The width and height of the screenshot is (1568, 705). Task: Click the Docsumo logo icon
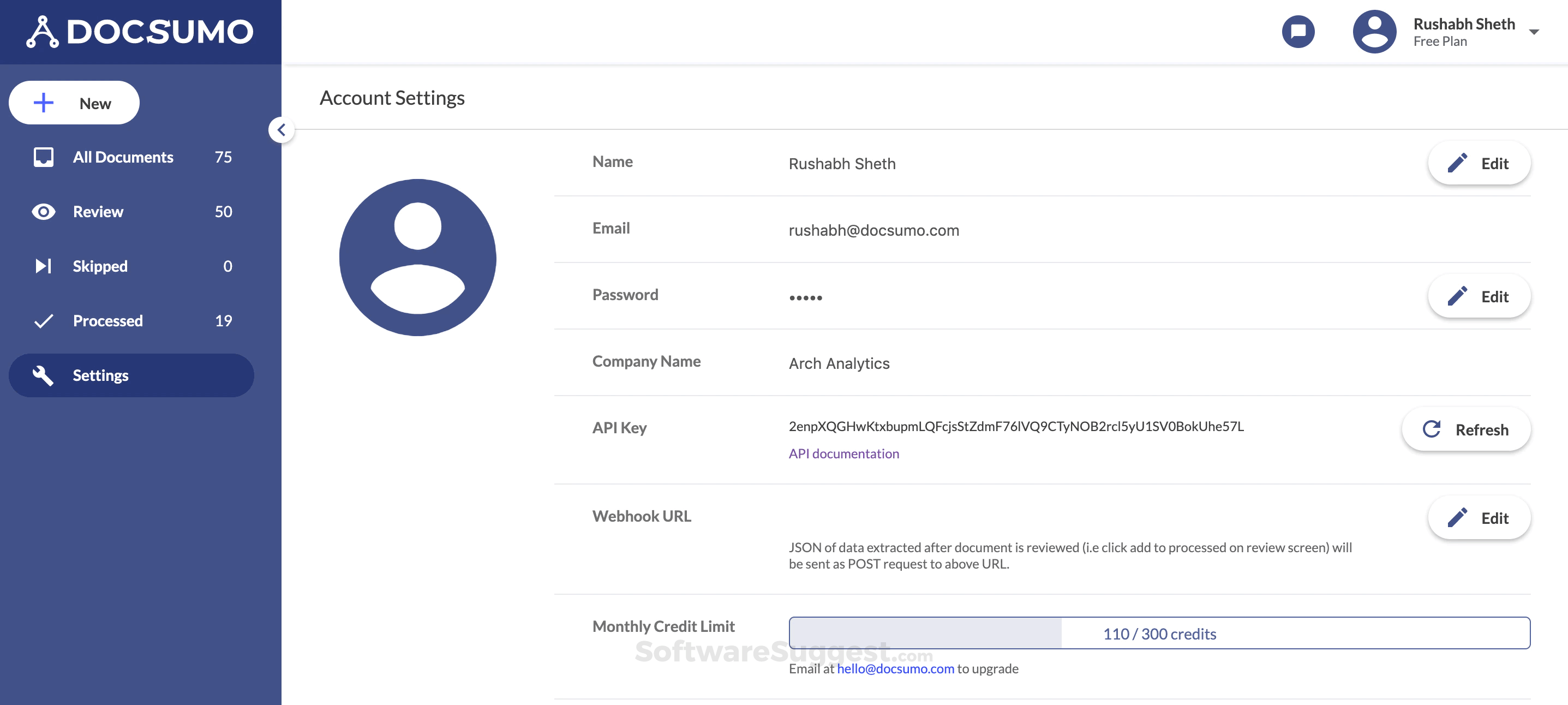pyautogui.click(x=43, y=32)
